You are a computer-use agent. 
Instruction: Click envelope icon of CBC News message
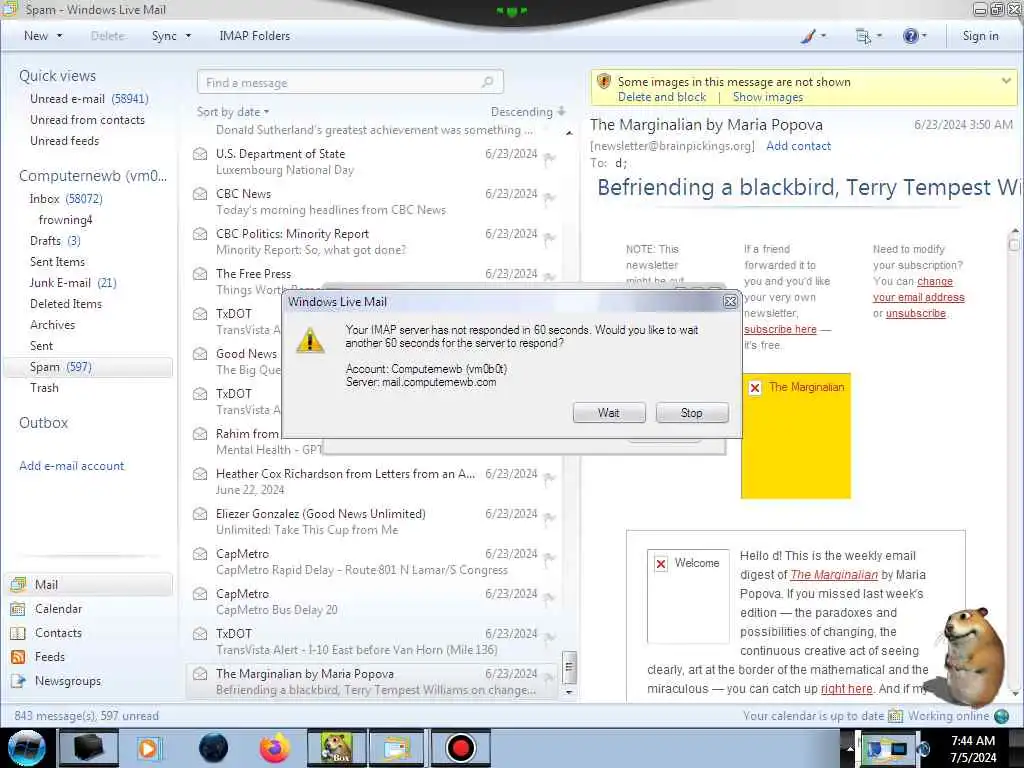pyautogui.click(x=200, y=194)
